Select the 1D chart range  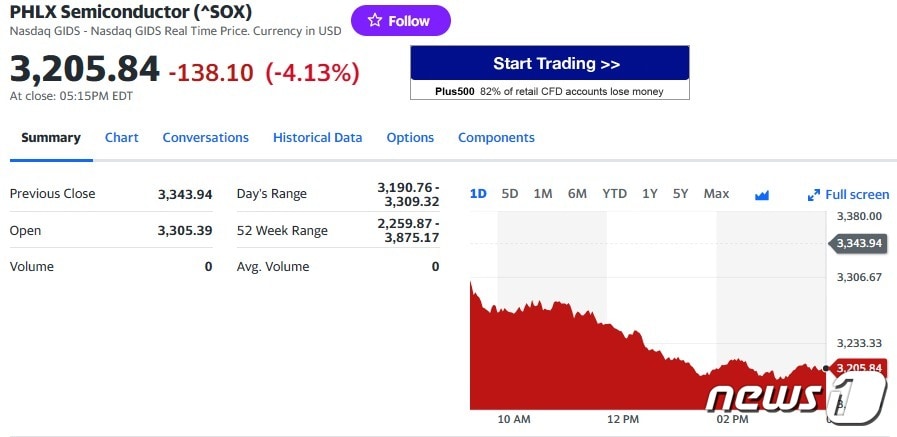click(x=478, y=194)
